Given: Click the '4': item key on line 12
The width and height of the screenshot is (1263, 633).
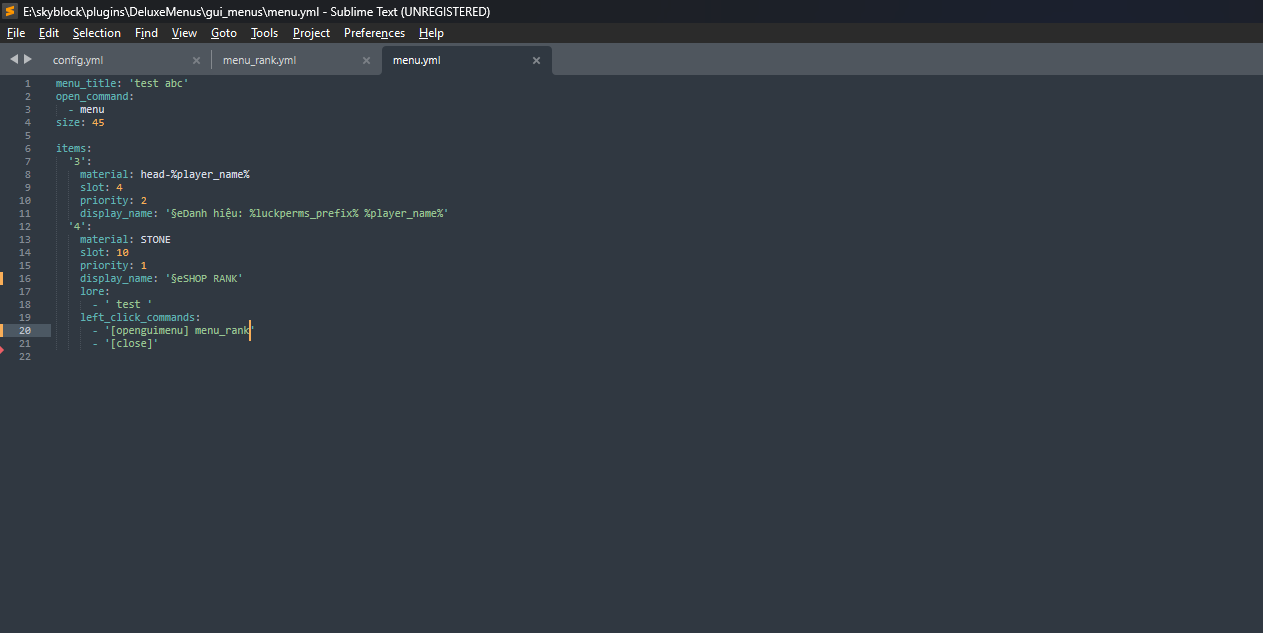Looking at the screenshot, I should [80, 226].
